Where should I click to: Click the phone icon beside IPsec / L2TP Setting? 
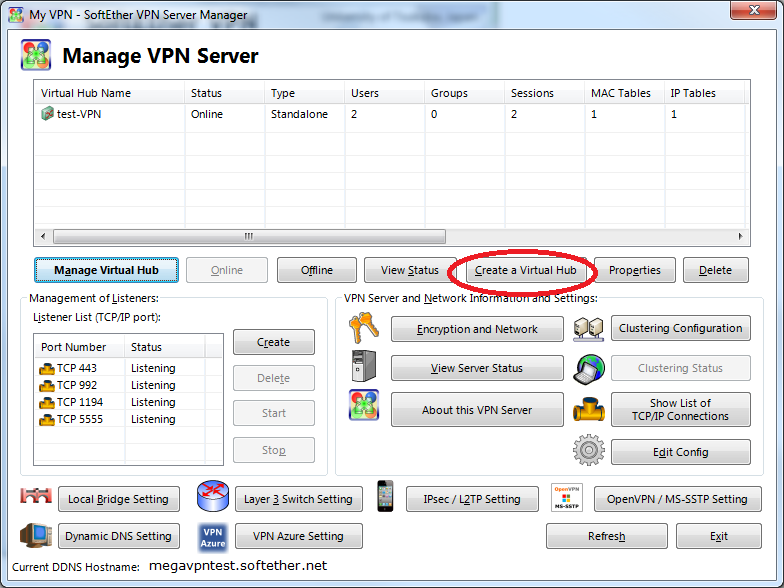(385, 496)
